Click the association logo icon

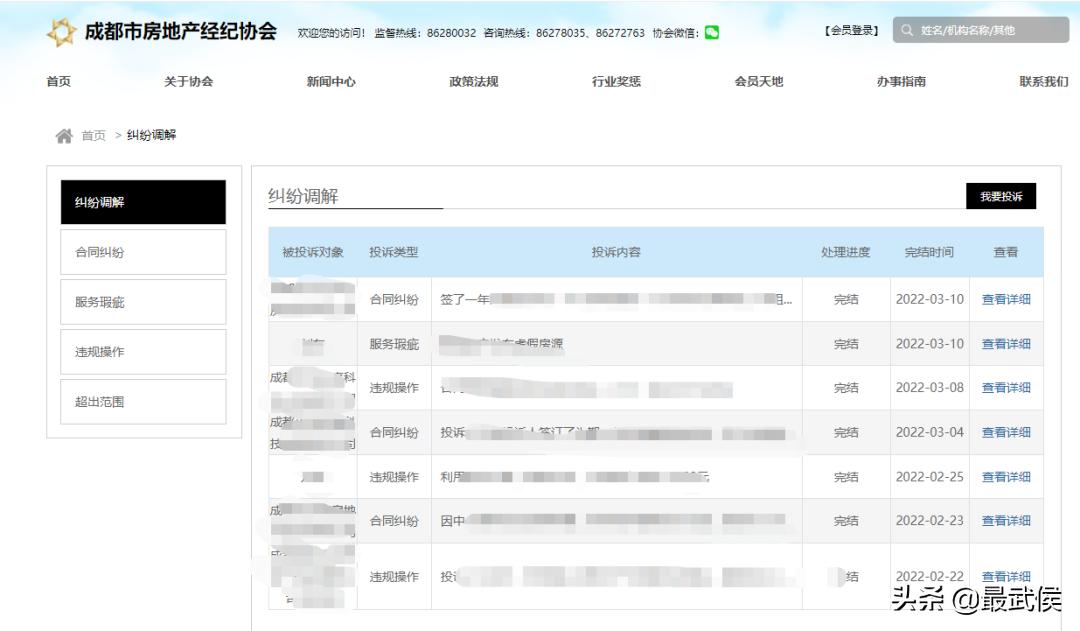tap(61, 31)
